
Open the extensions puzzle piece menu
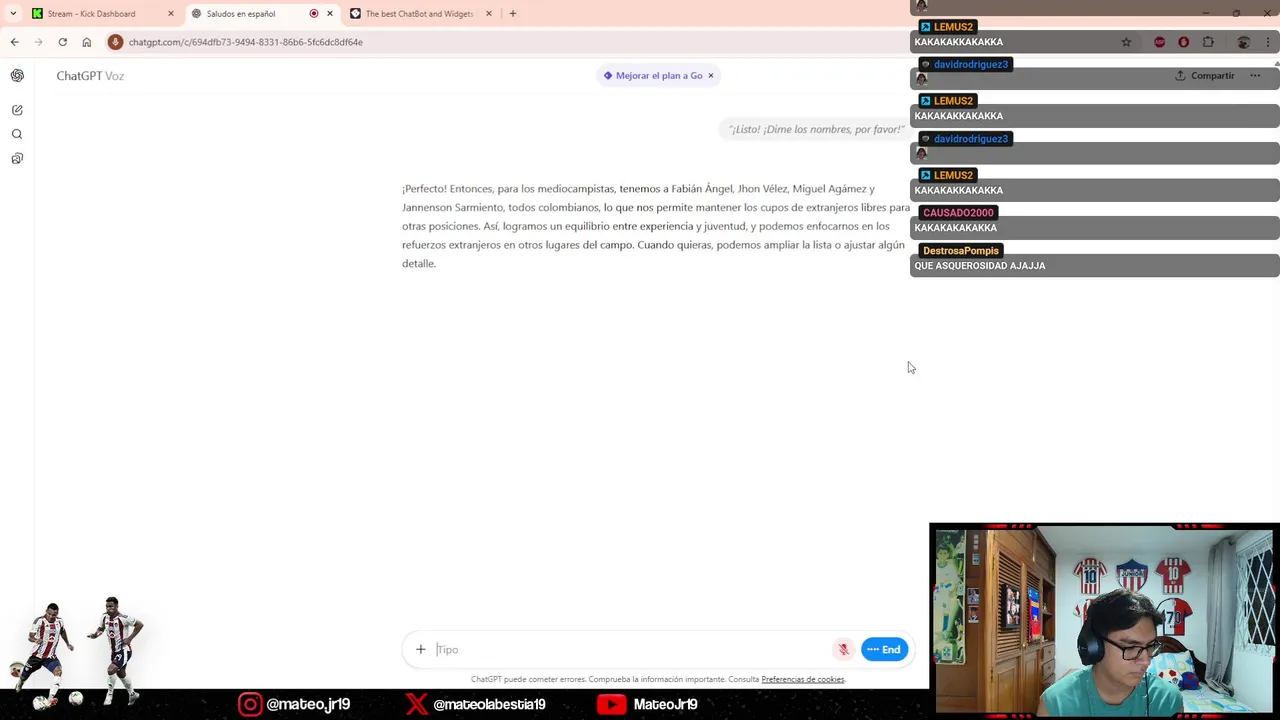tap(1208, 42)
